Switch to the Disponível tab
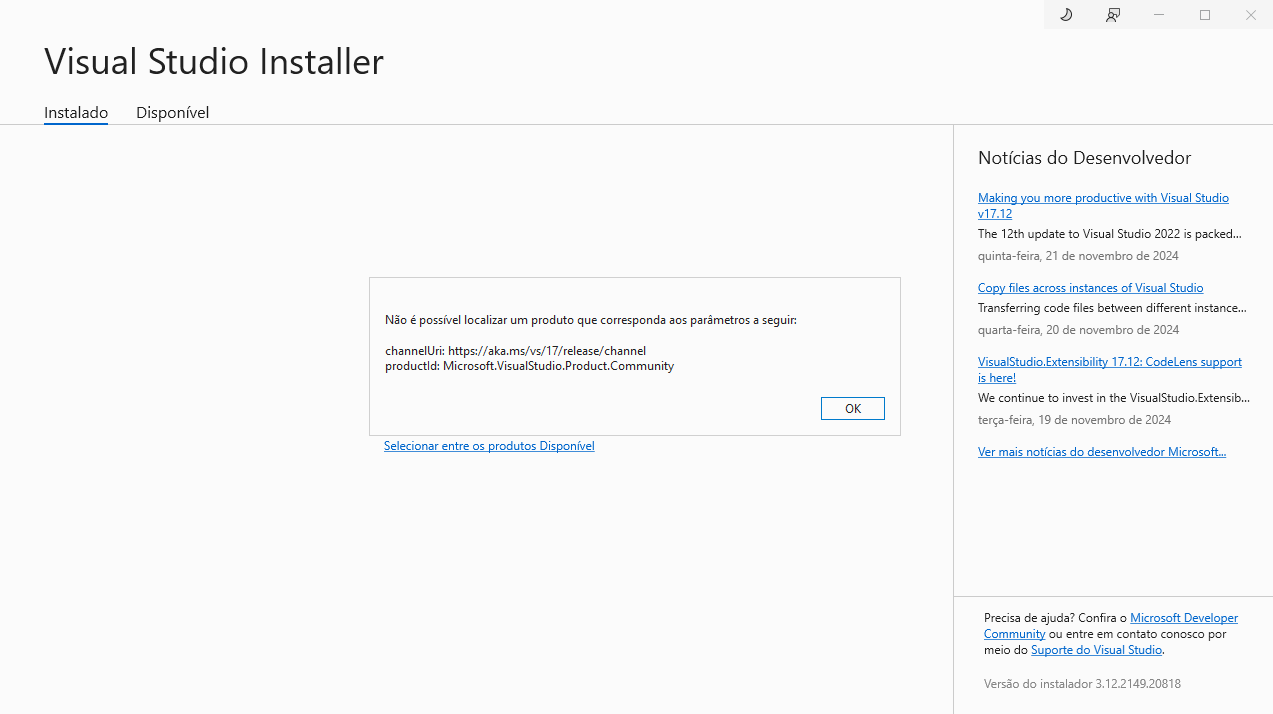 (172, 112)
